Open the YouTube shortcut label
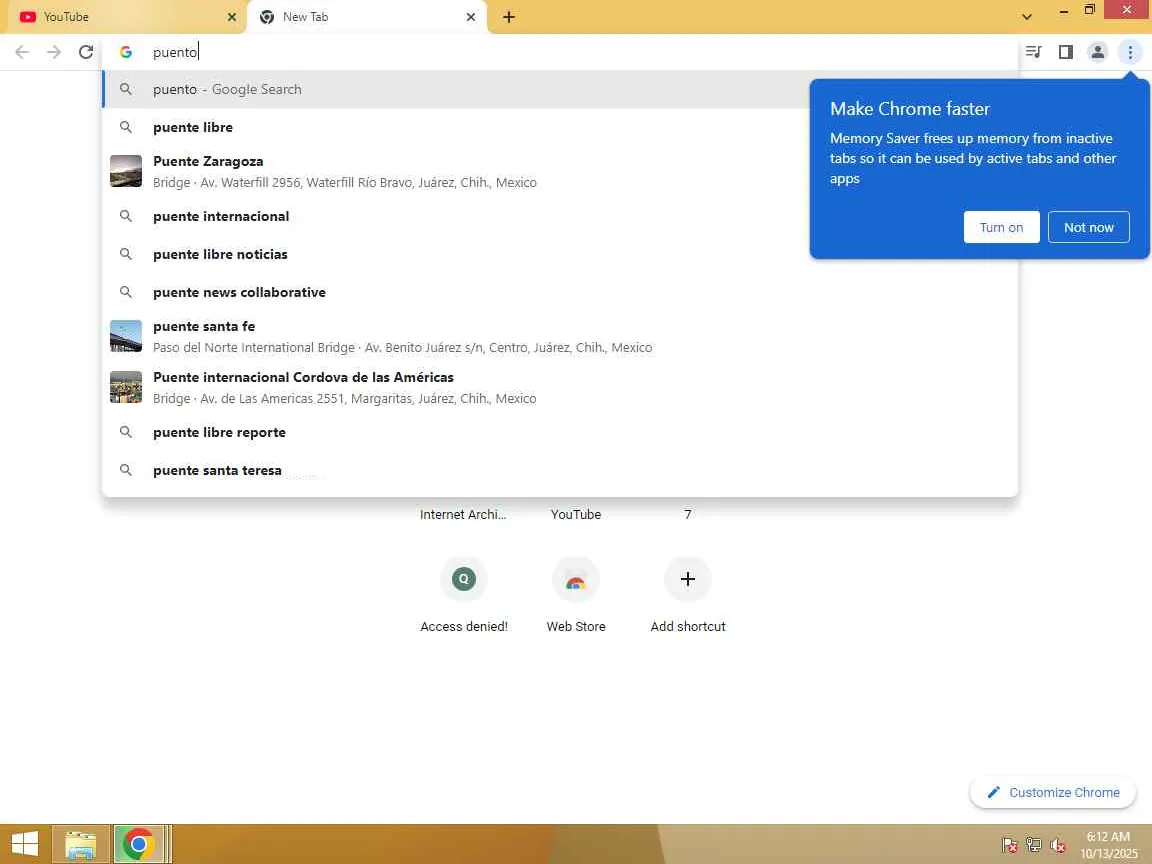Viewport: 1152px width, 864px height. [x=576, y=514]
